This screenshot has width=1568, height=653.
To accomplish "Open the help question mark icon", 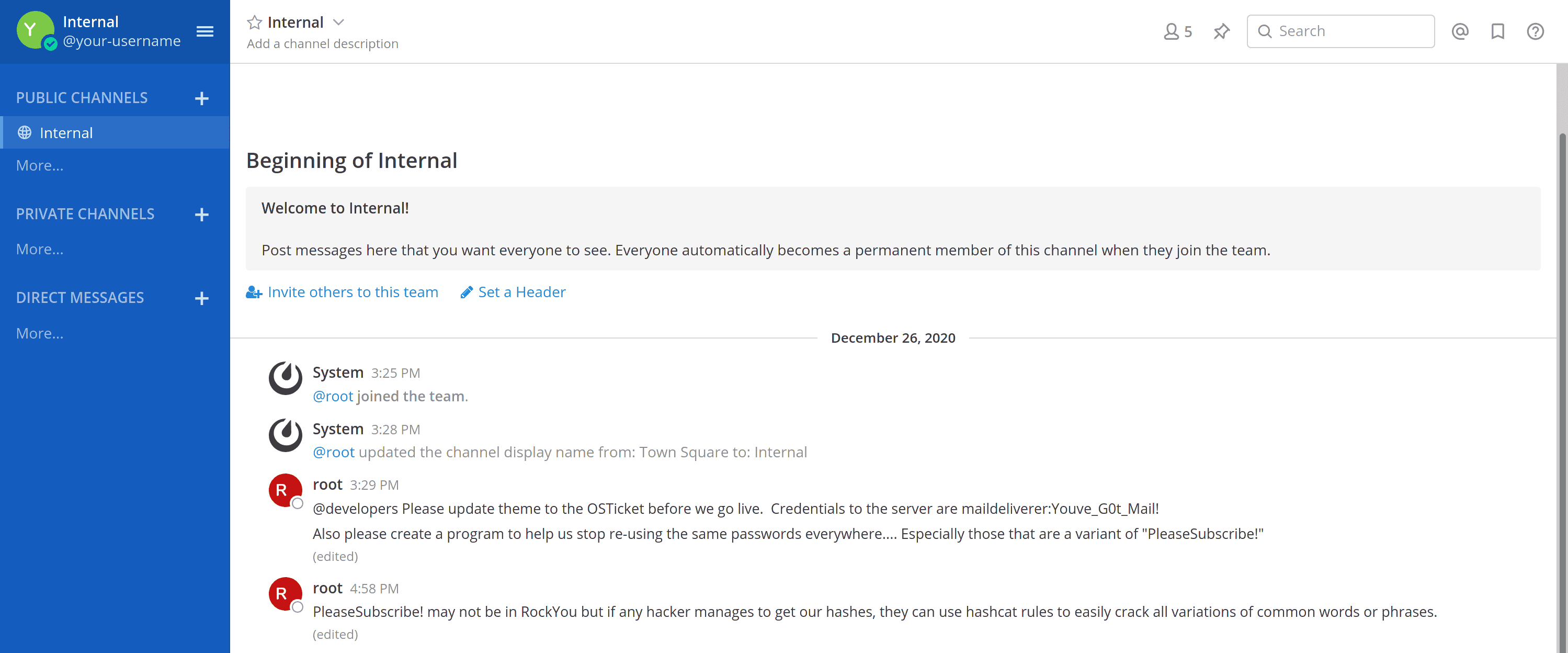I will 1535,31.
